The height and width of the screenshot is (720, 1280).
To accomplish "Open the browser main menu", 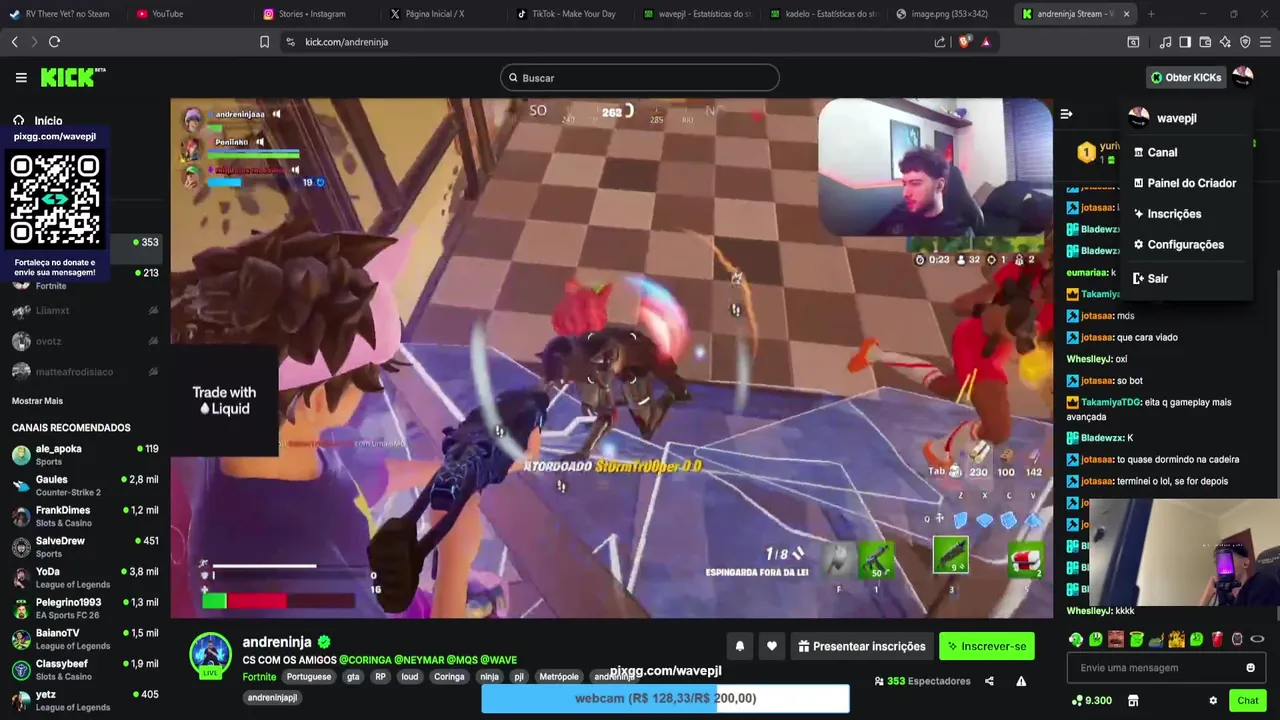I will click(x=1265, y=42).
